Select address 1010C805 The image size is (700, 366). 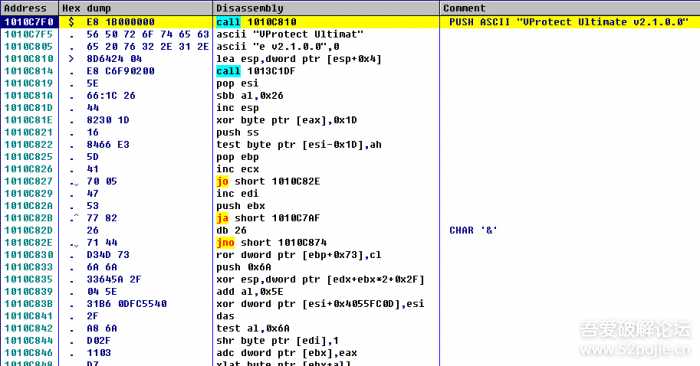29,46
